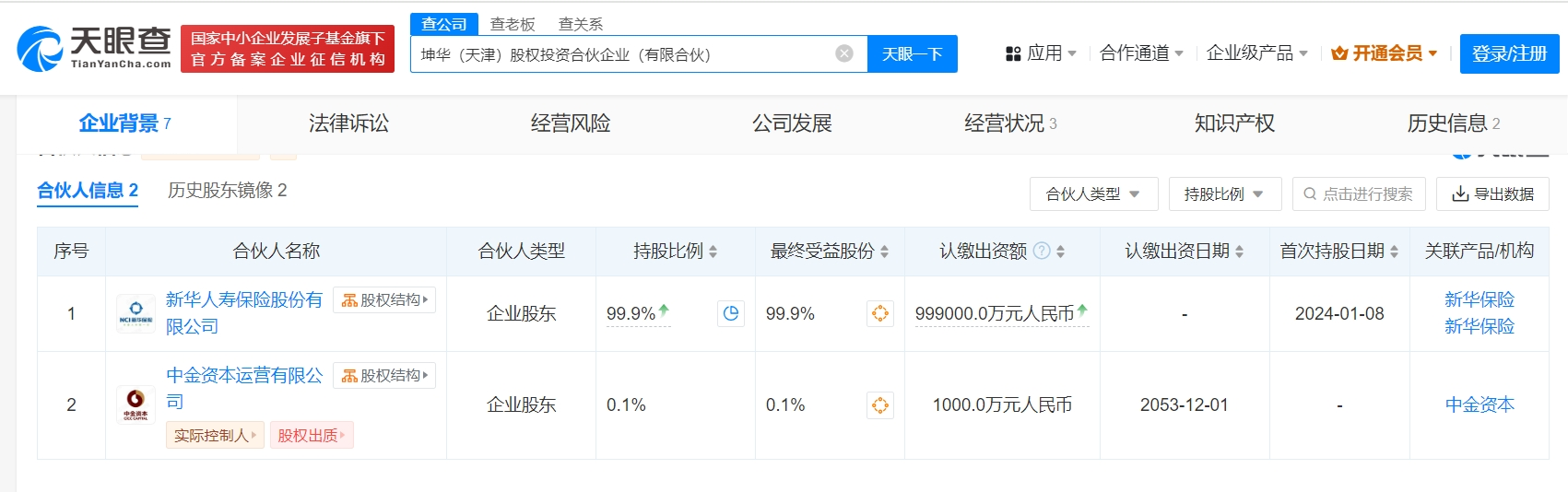Click the beneficiary path icon in 99.9% row
Viewport: 1568px width, 492px height.
(x=880, y=313)
